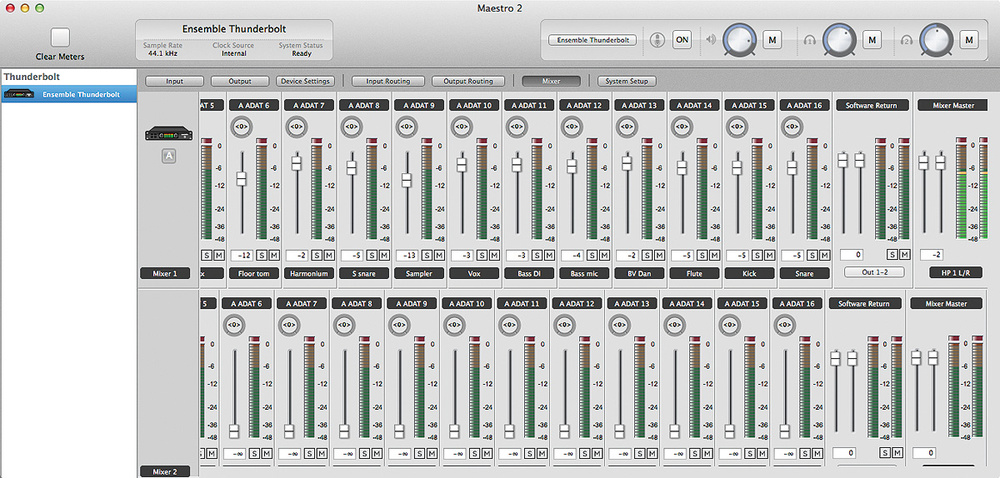Open the System Setup tab
The image size is (1000, 478).
coord(628,81)
